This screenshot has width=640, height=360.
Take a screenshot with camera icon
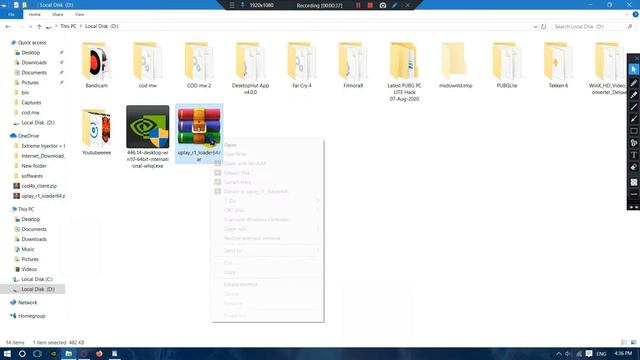[382, 5]
